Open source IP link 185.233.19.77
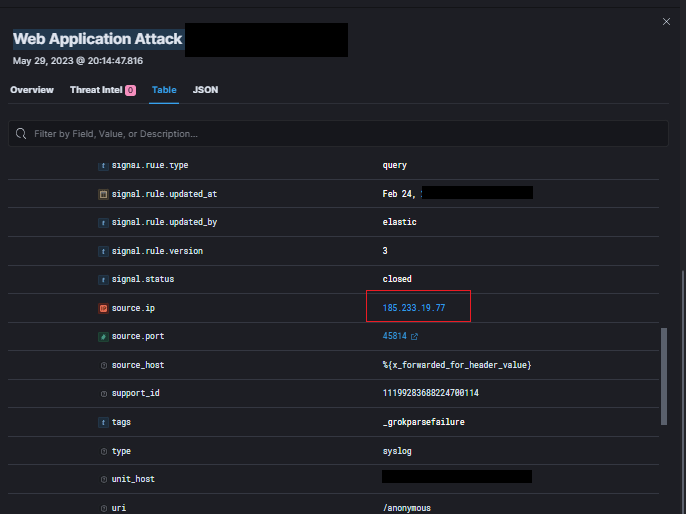 [x=413, y=308]
